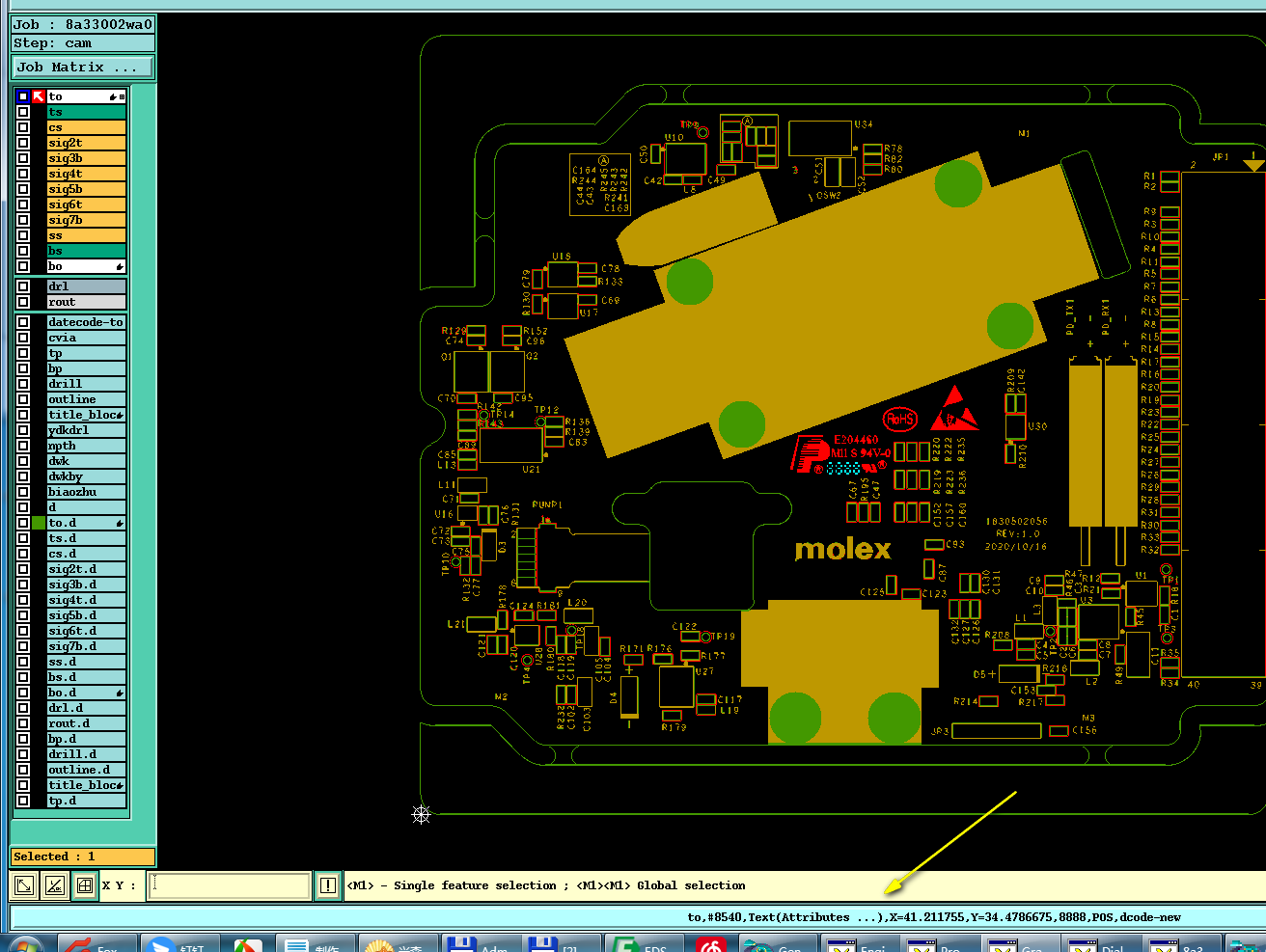
Task: Select the sig4t layer name
Action: pos(87,174)
